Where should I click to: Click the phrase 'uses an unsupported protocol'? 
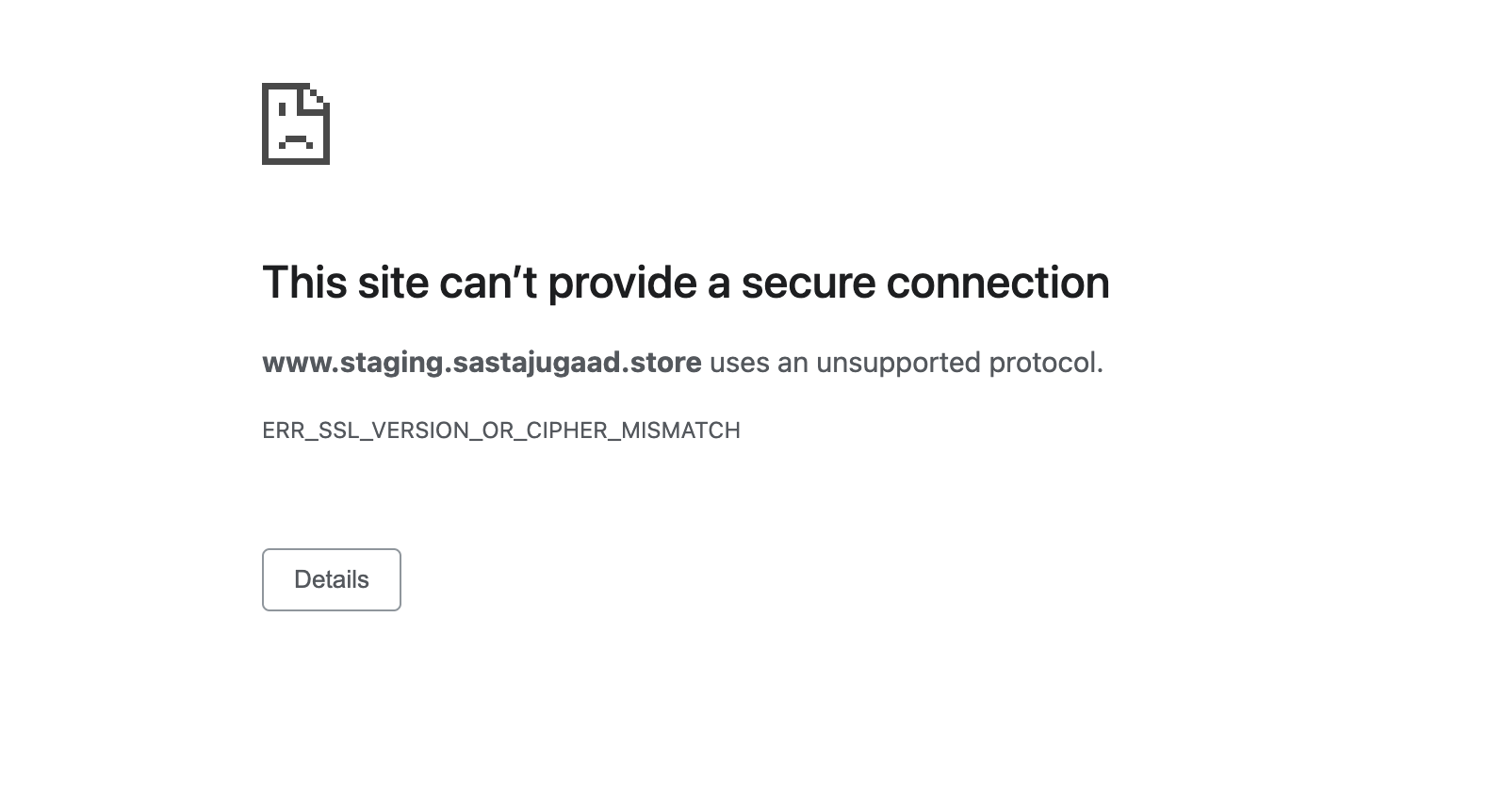906,363
